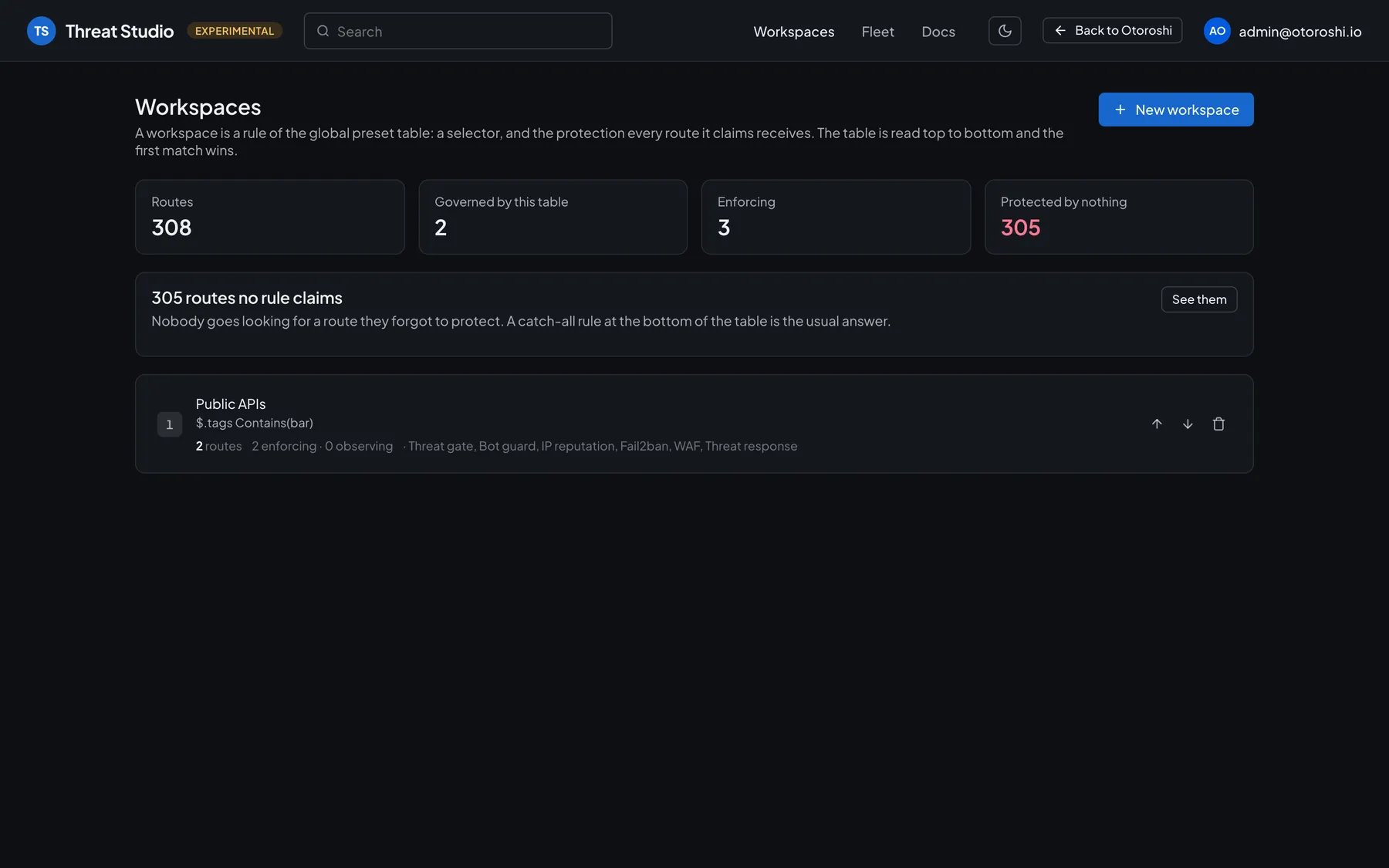
Task: Toggle the dark mode moon icon
Action: click(x=1005, y=31)
